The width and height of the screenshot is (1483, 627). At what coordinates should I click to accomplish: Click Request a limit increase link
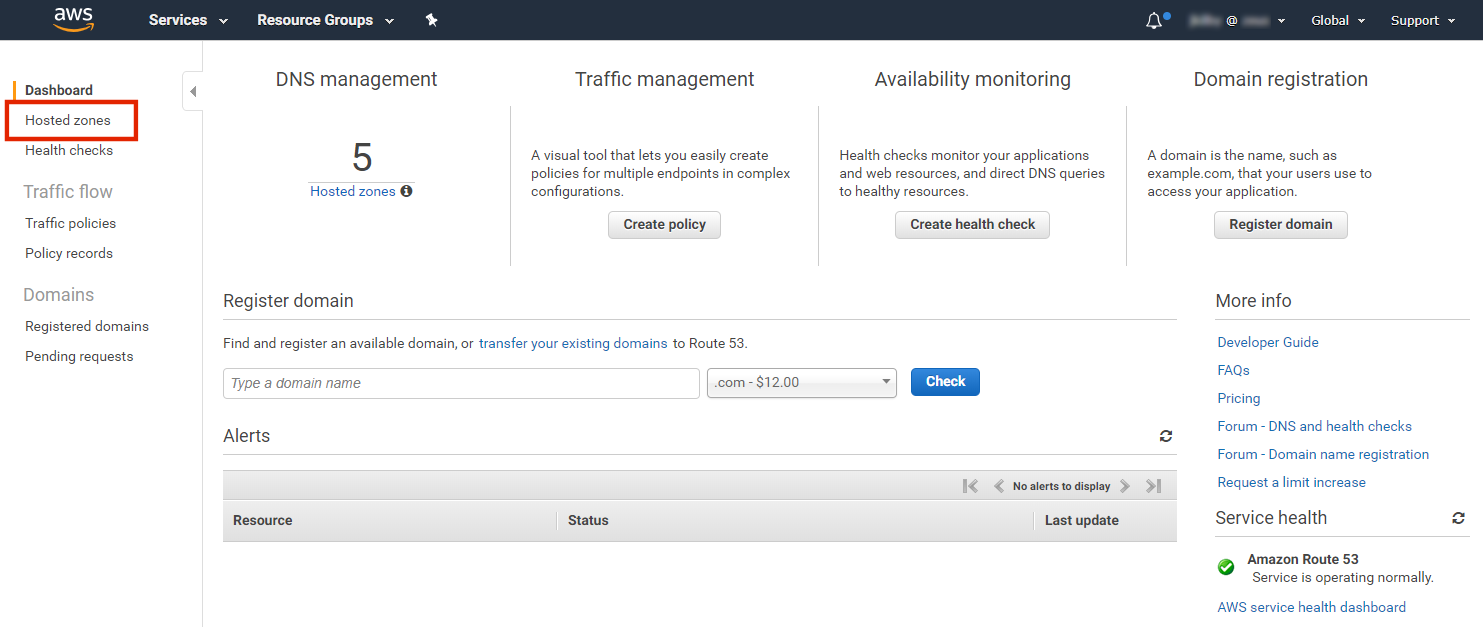[1291, 482]
